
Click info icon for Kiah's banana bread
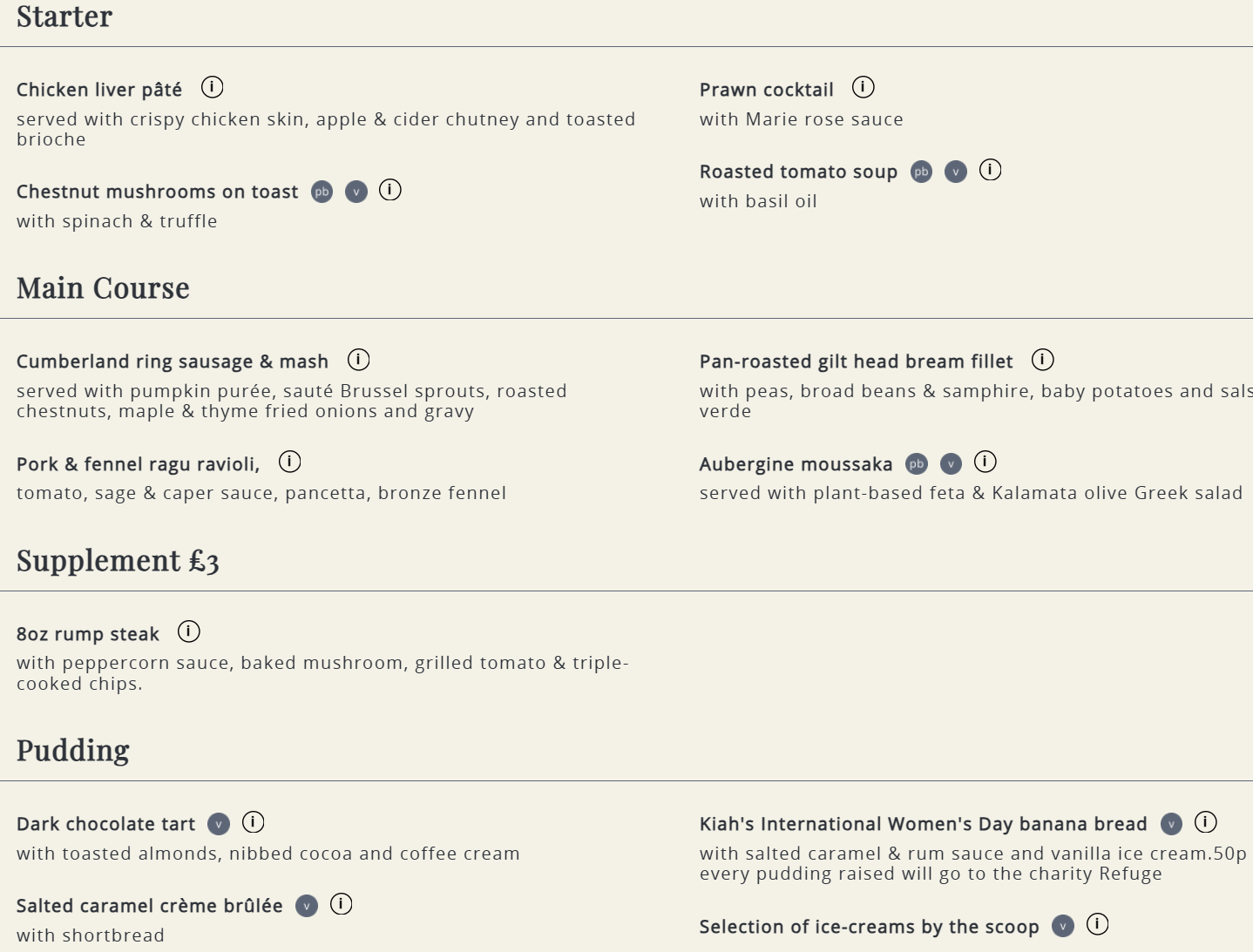pos(1205,822)
